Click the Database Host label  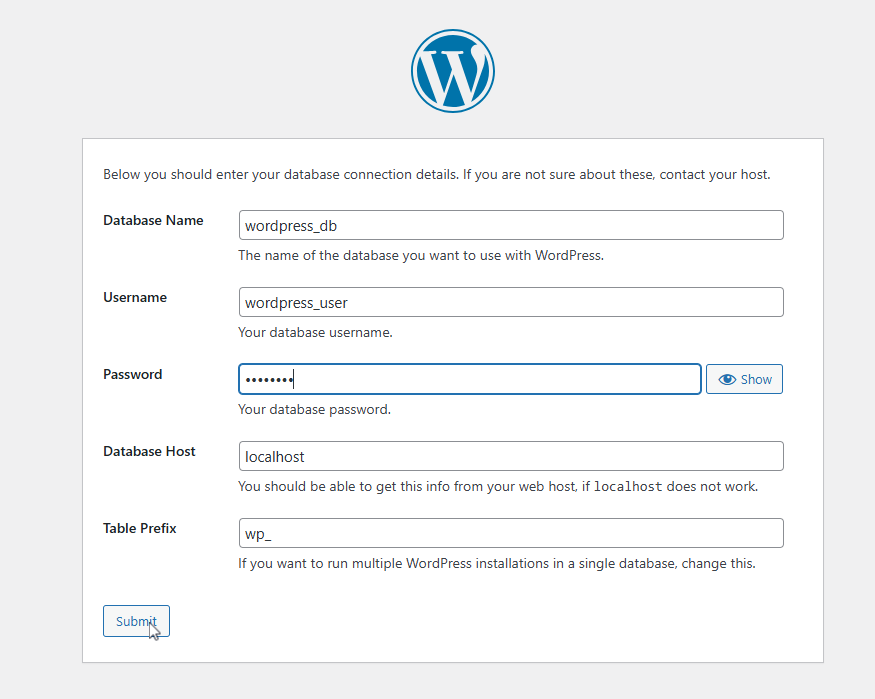(149, 451)
